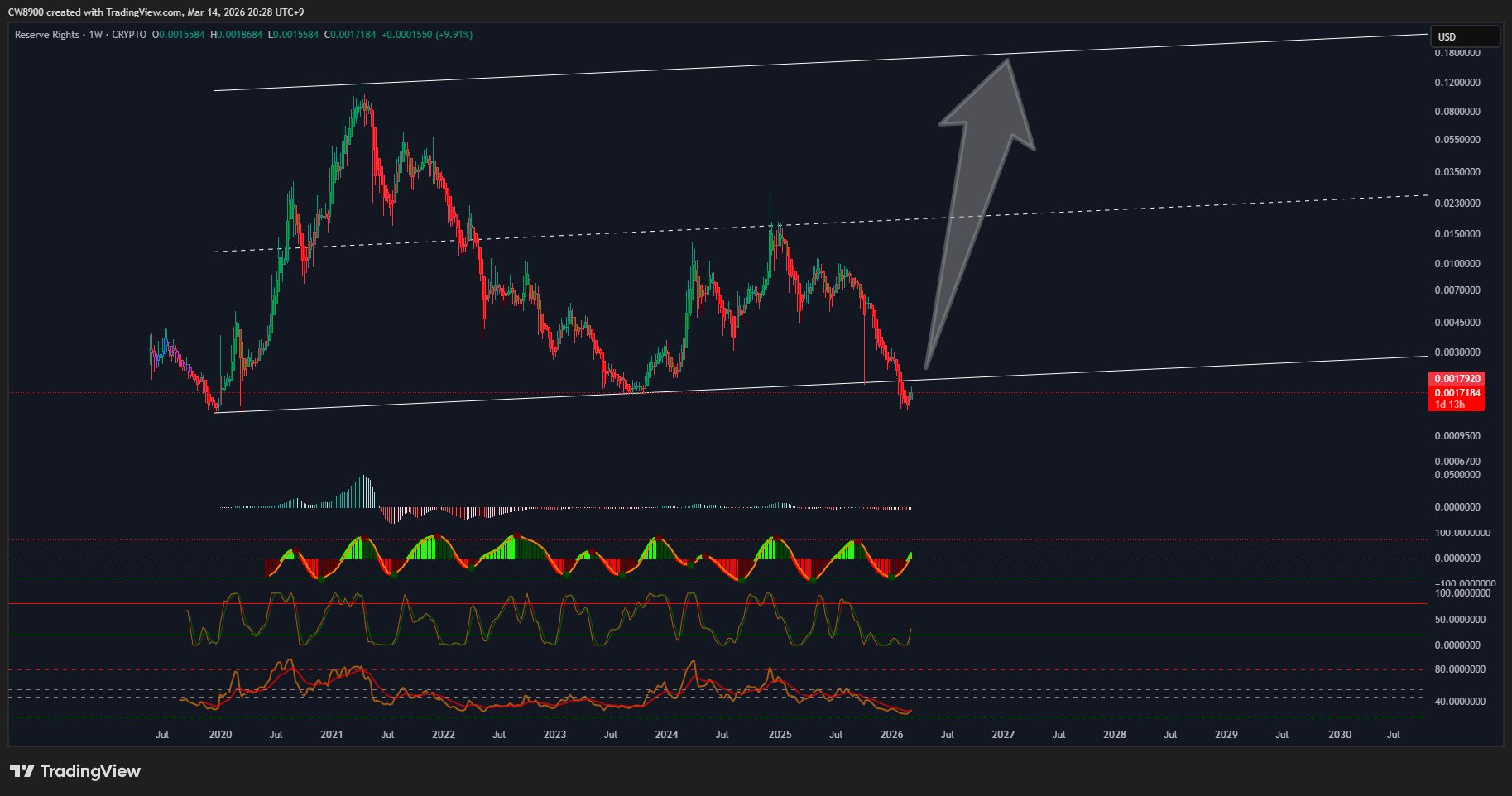Click the 0.0009500 price axis label
Screen dimensions: 1512x796
click(1457, 436)
